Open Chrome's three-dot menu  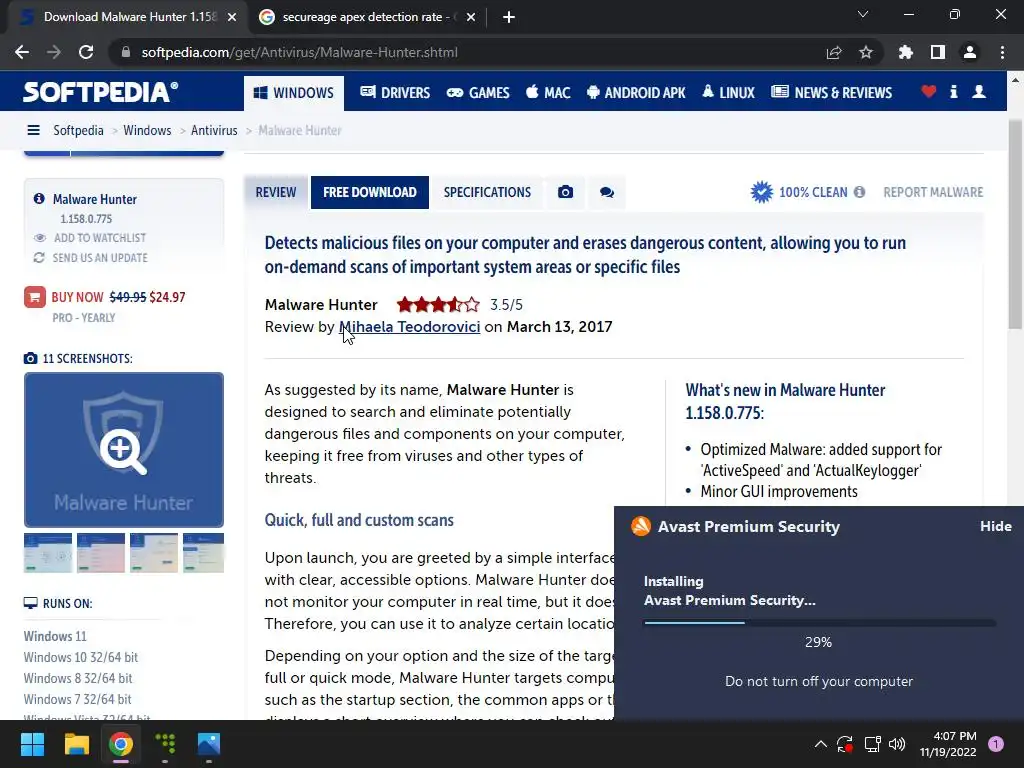1002,52
